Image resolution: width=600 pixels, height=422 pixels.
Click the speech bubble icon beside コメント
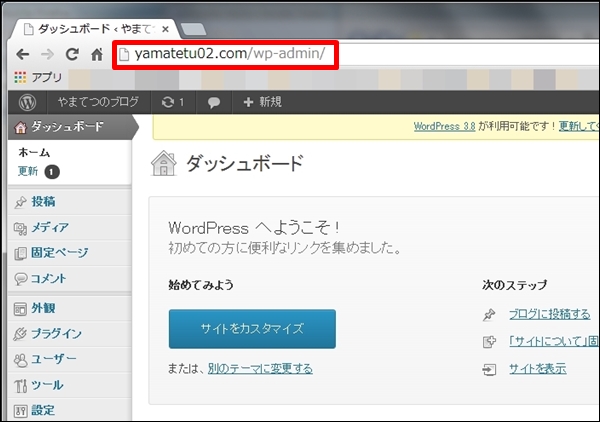tap(20, 279)
